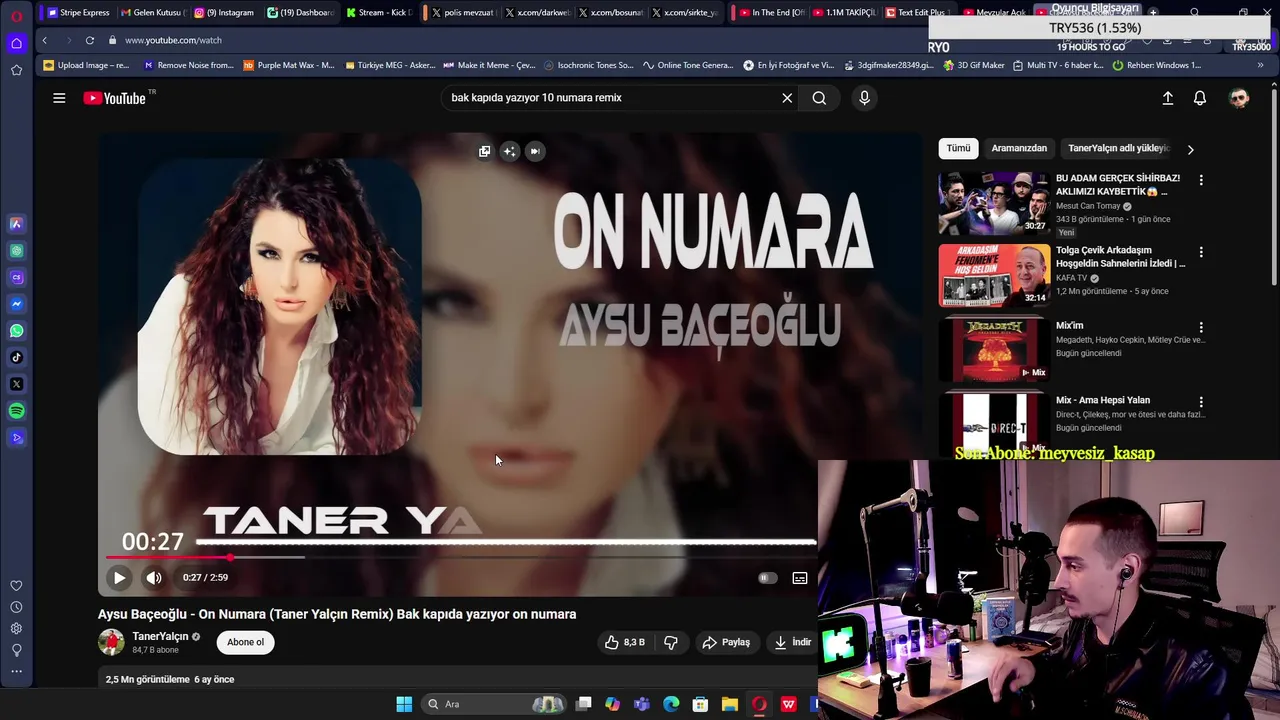Open the account avatar menu
1280x720 pixels.
click(x=1239, y=98)
